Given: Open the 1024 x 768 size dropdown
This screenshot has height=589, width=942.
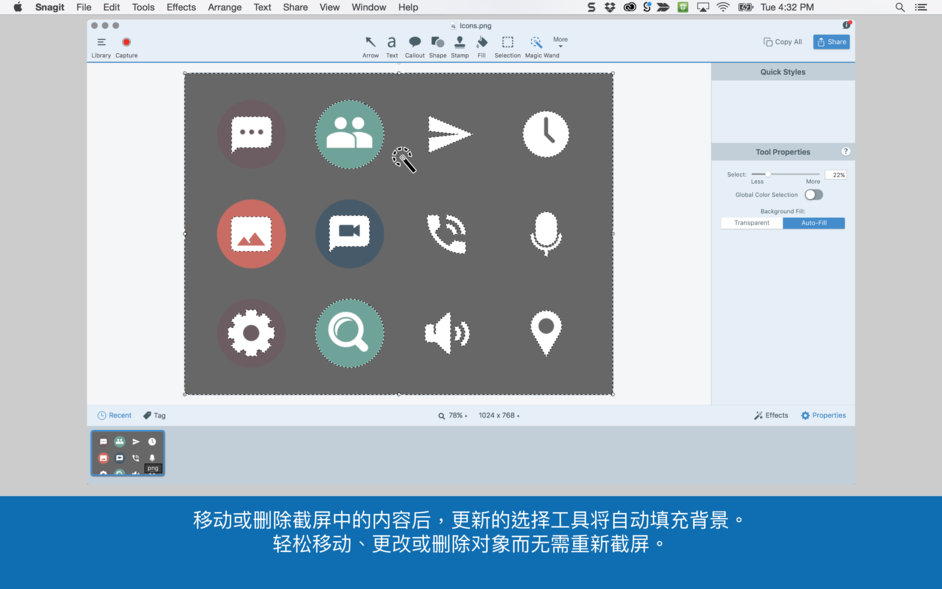Looking at the screenshot, I should click(x=499, y=415).
